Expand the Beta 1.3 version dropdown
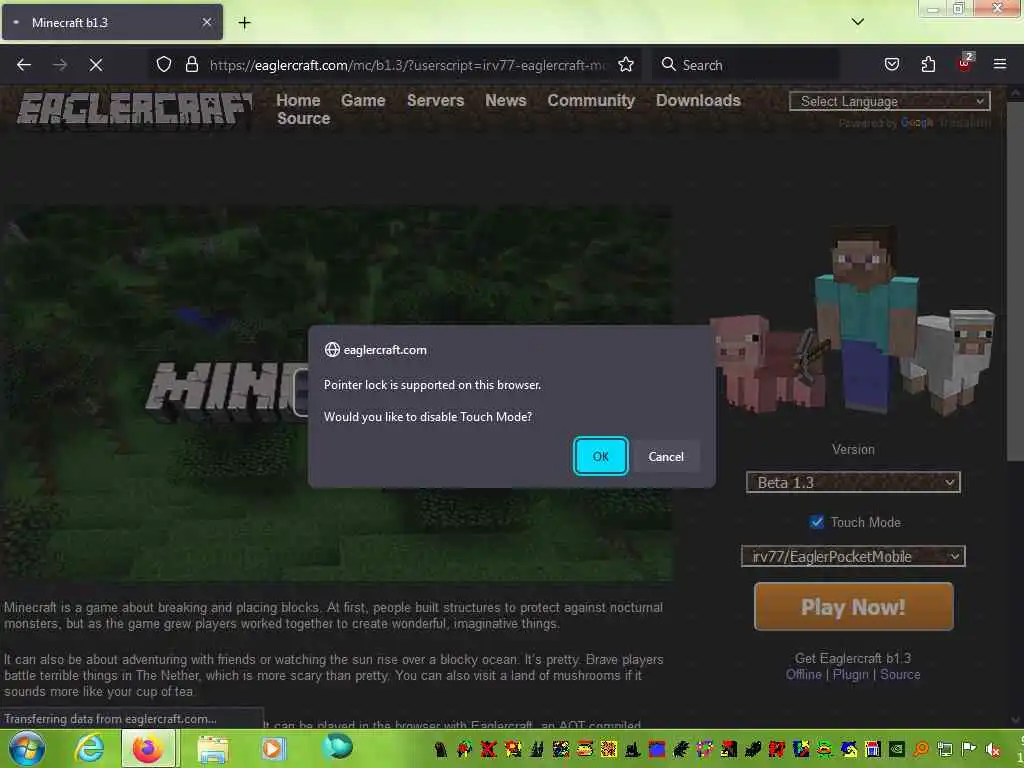The width and height of the screenshot is (1024, 768). [x=853, y=482]
